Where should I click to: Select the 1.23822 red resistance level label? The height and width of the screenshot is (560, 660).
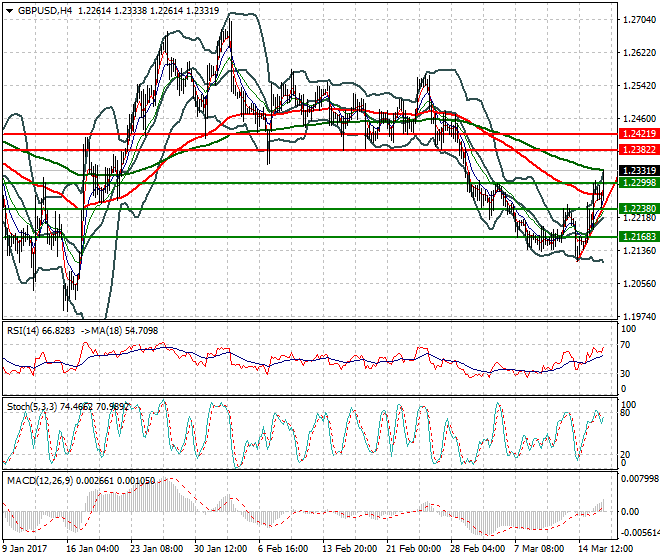[639, 149]
